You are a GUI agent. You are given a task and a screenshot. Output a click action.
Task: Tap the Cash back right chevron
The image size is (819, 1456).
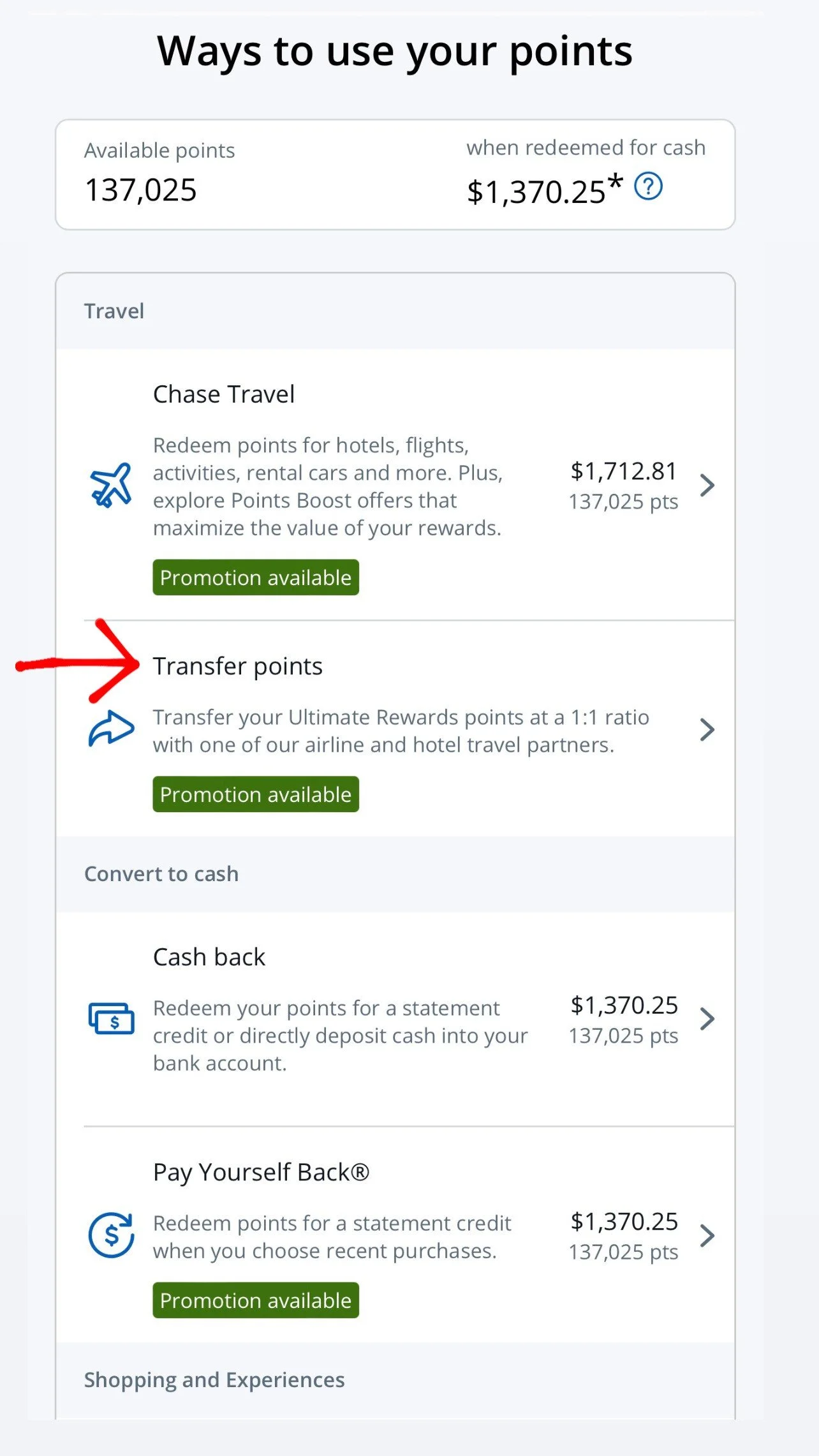pos(707,1019)
